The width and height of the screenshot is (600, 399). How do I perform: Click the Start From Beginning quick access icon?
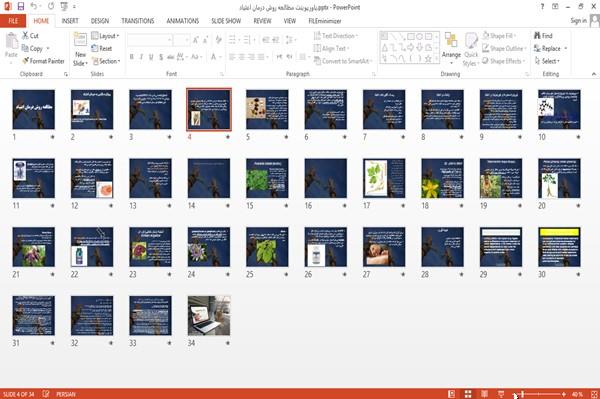(64, 7)
